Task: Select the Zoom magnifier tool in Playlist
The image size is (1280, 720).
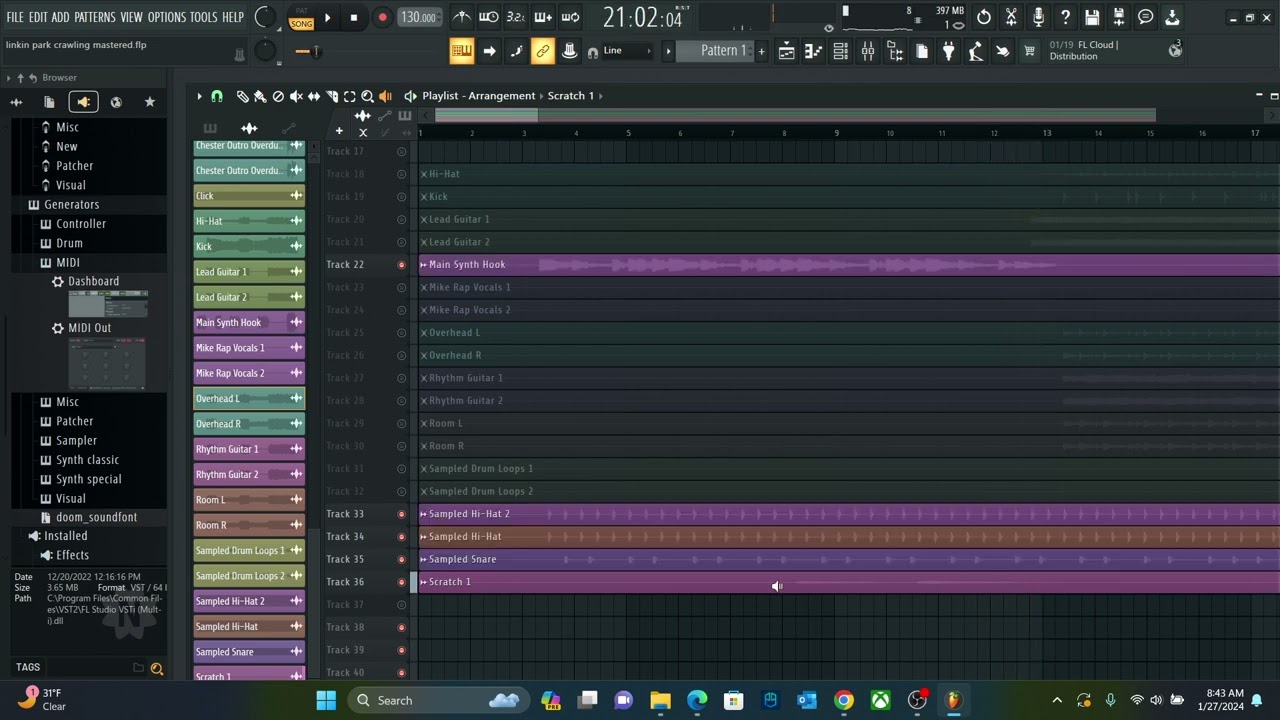Action: (x=367, y=96)
